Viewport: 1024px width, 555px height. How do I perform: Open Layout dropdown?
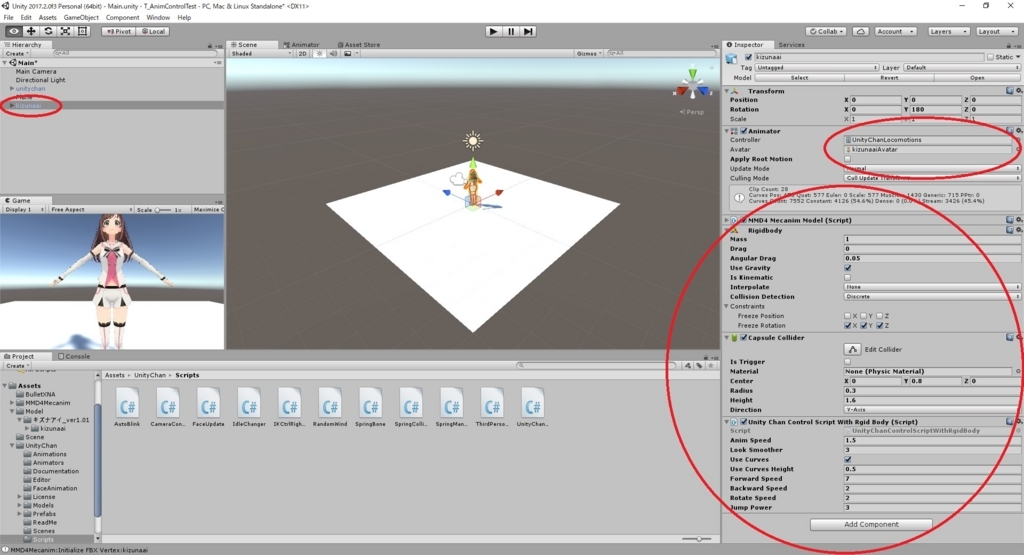(995, 31)
